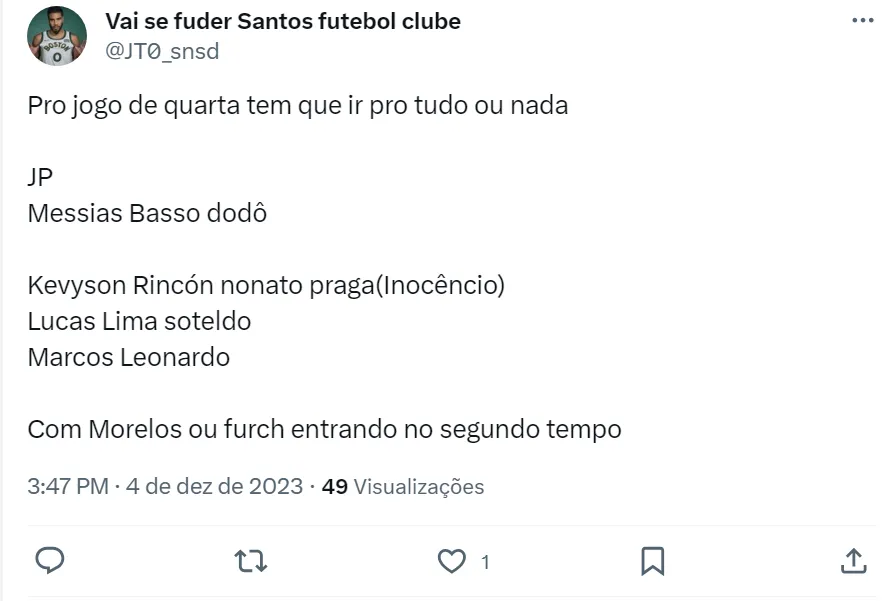
Task: Click the 'JP' goalkeeper line
Action: pyautogui.click(x=41, y=177)
